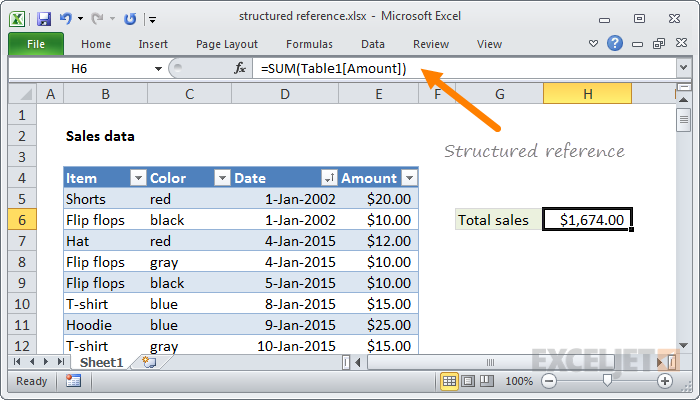
Task: Click the vertical scrollbar down arrow
Action: [683, 345]
